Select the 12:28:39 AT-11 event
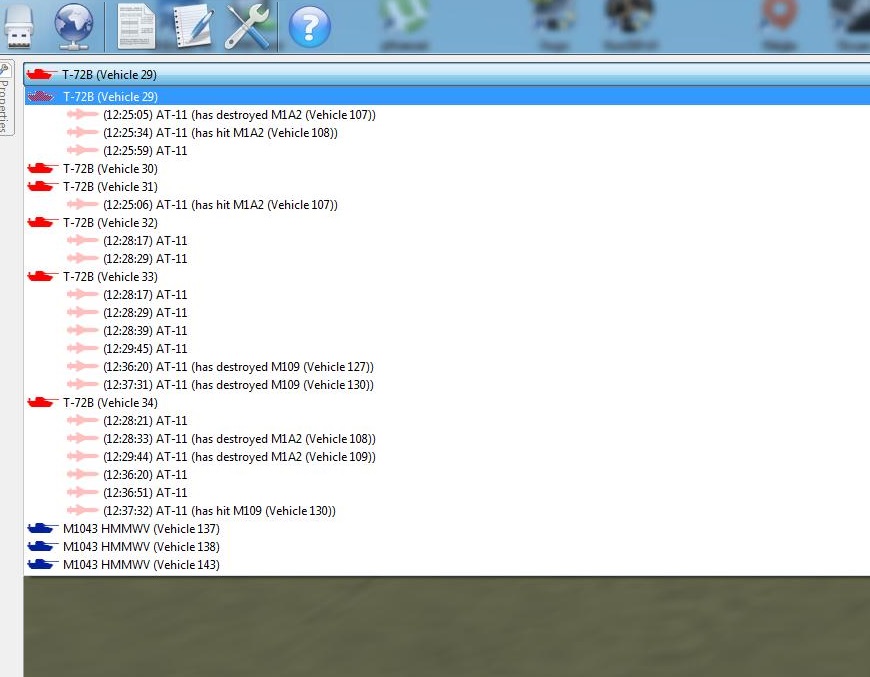The width and height of the screenshot is (870, 677). 145,331
